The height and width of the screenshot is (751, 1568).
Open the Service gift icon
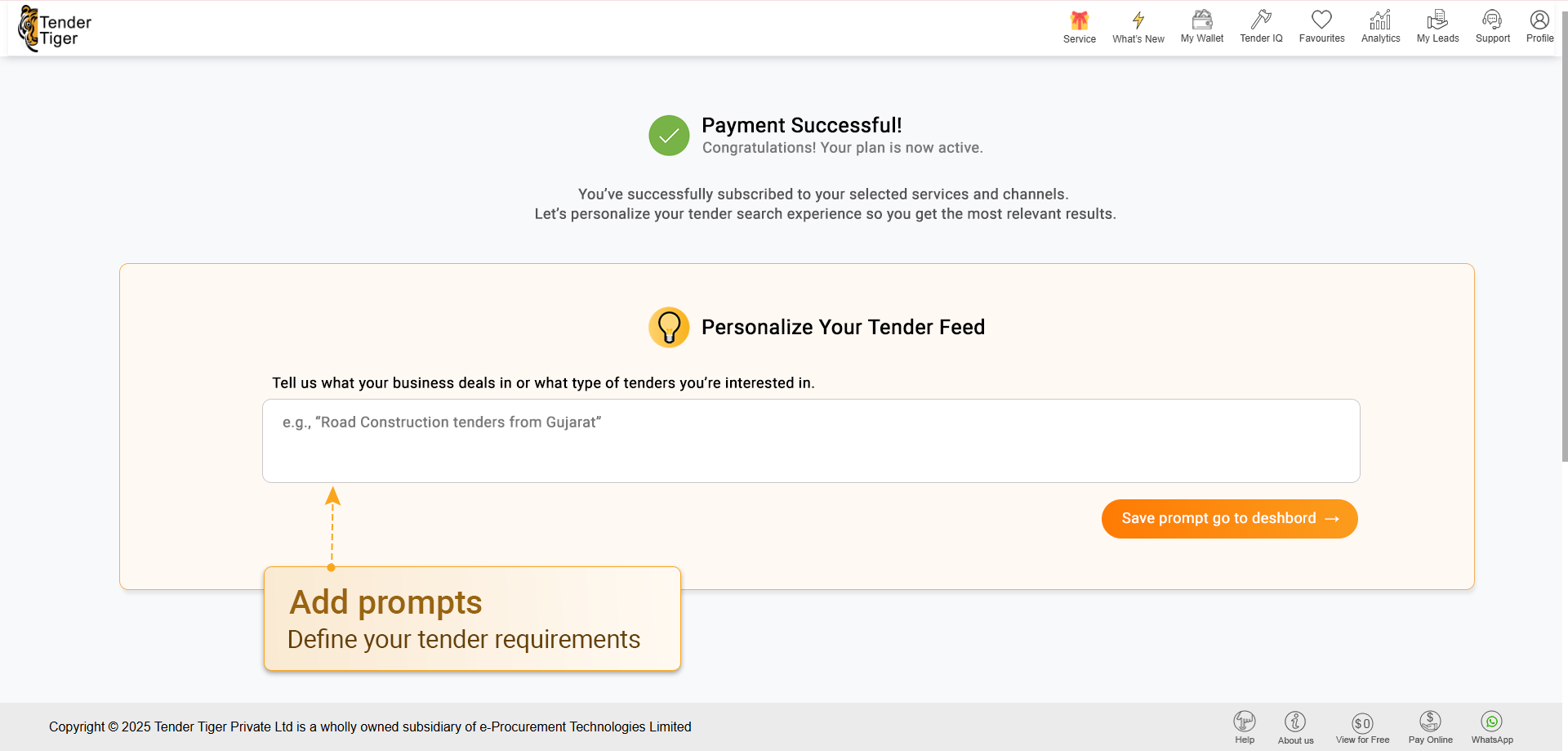1079,21
